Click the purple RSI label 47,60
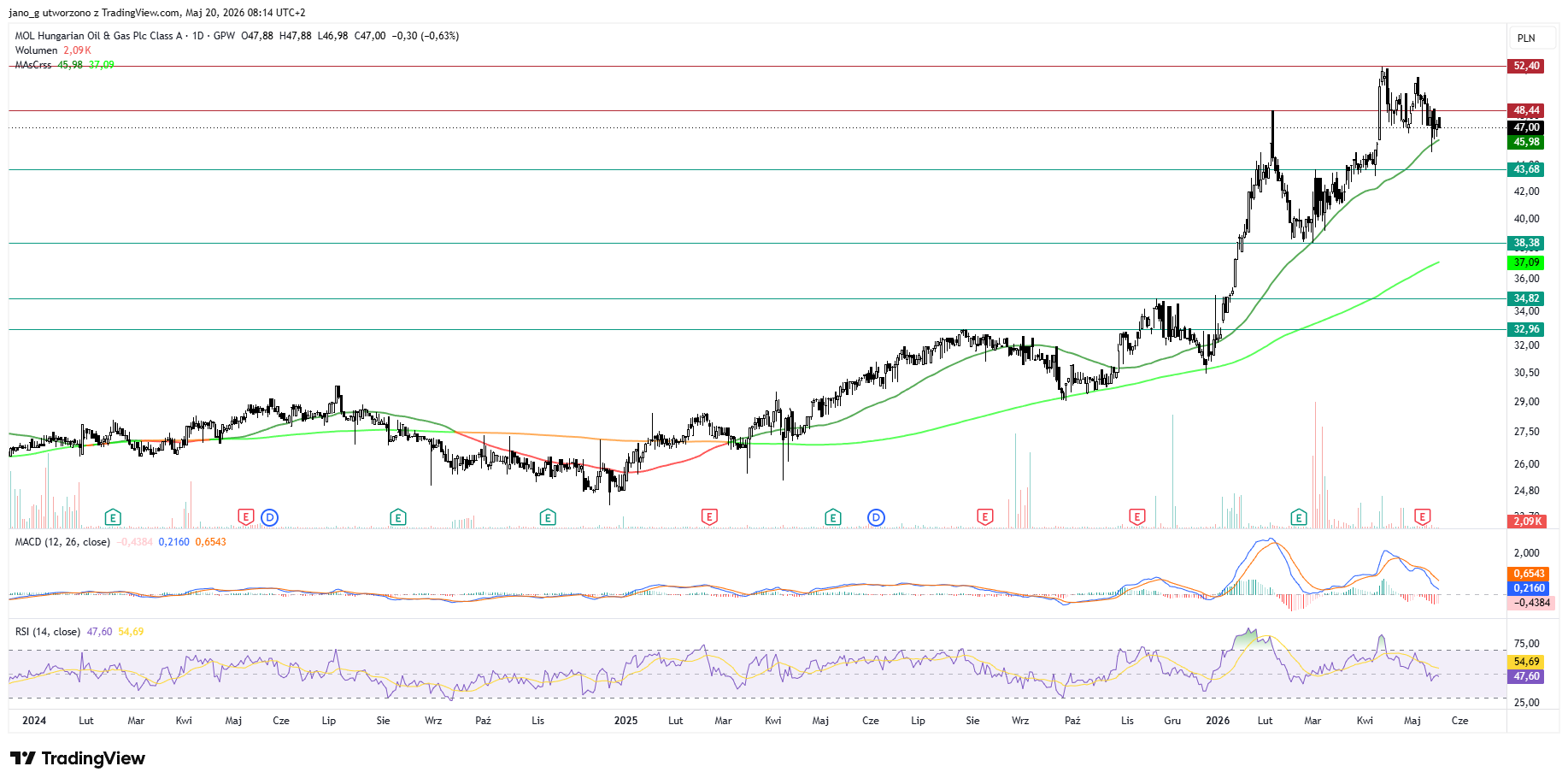Viewport: 1568px width, 784px height. (x=1526, y=676)
